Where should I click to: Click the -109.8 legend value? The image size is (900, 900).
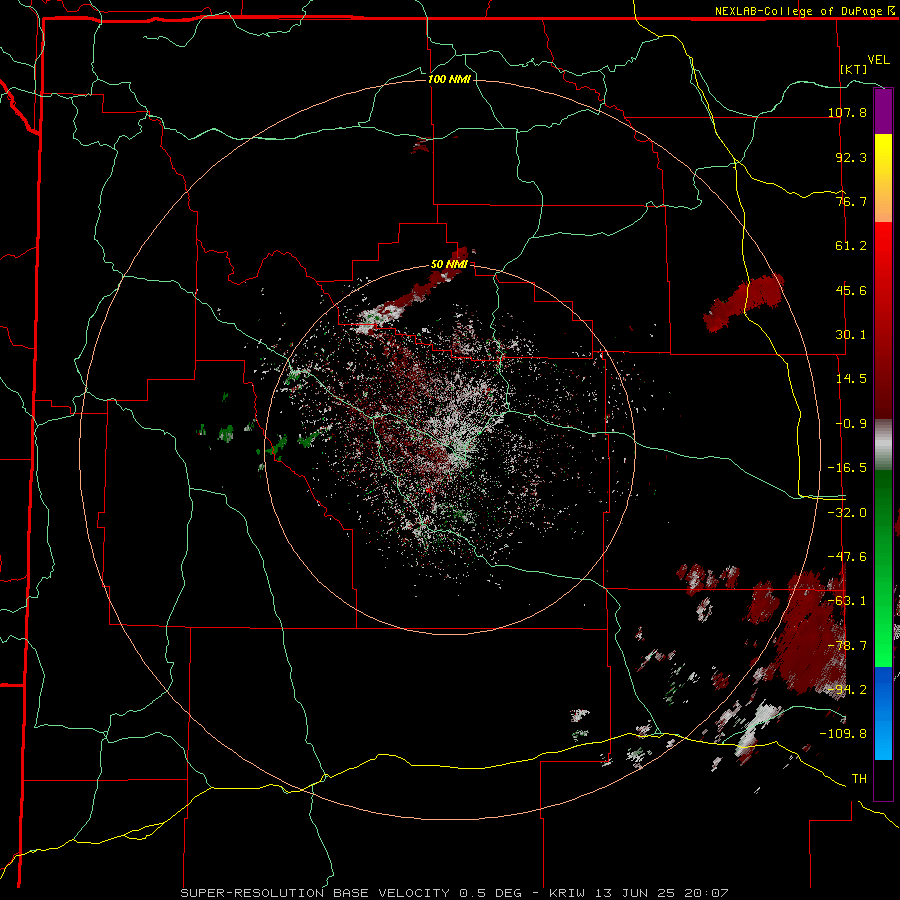pos(844,734)
